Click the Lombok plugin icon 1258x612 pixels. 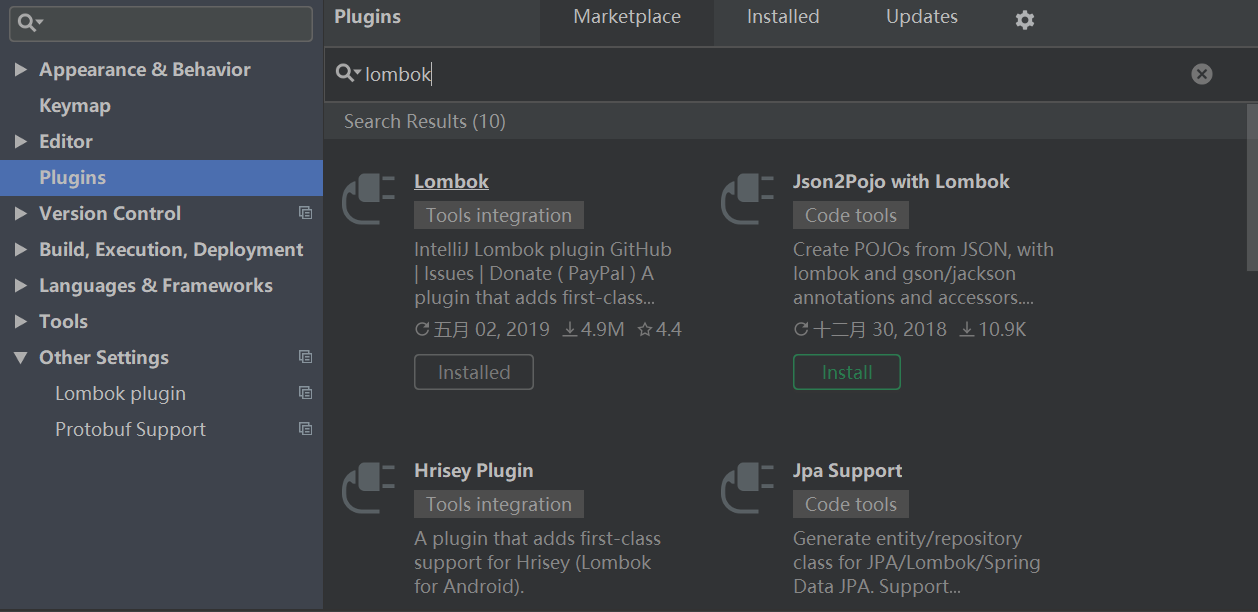tap(370, 199)
